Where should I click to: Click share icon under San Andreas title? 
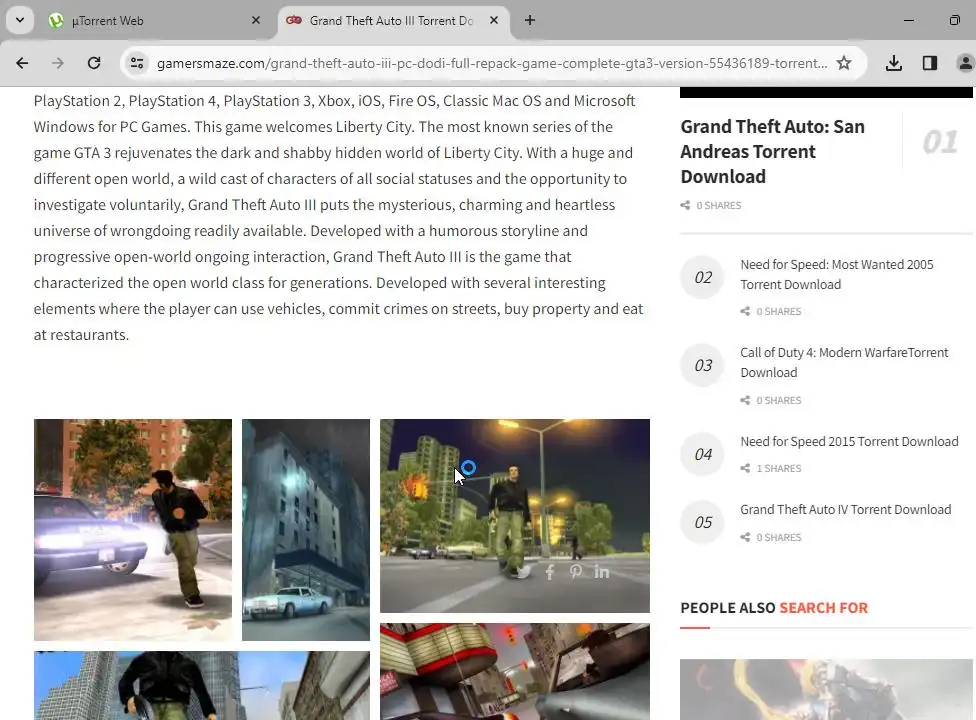coord(685,205)
